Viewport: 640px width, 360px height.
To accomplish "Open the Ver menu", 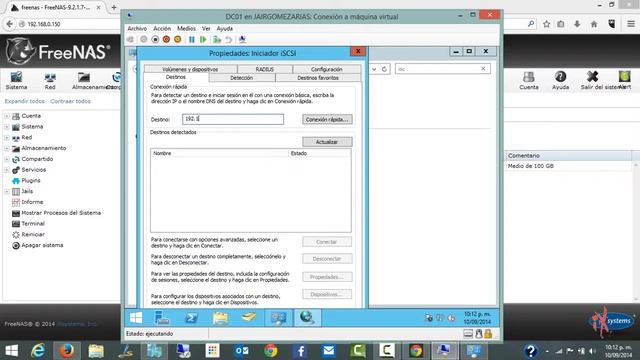I will tap(206, 29).
